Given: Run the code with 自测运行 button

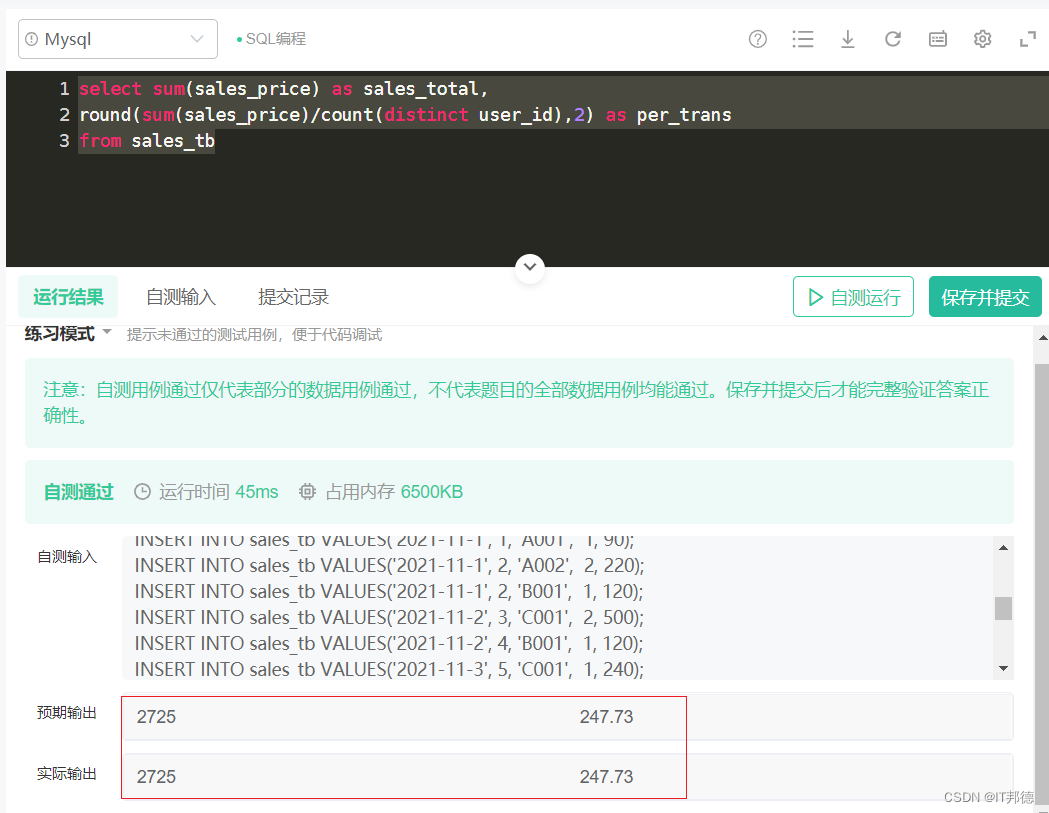Looking at the screenshot, I should (x=853, y=297).
